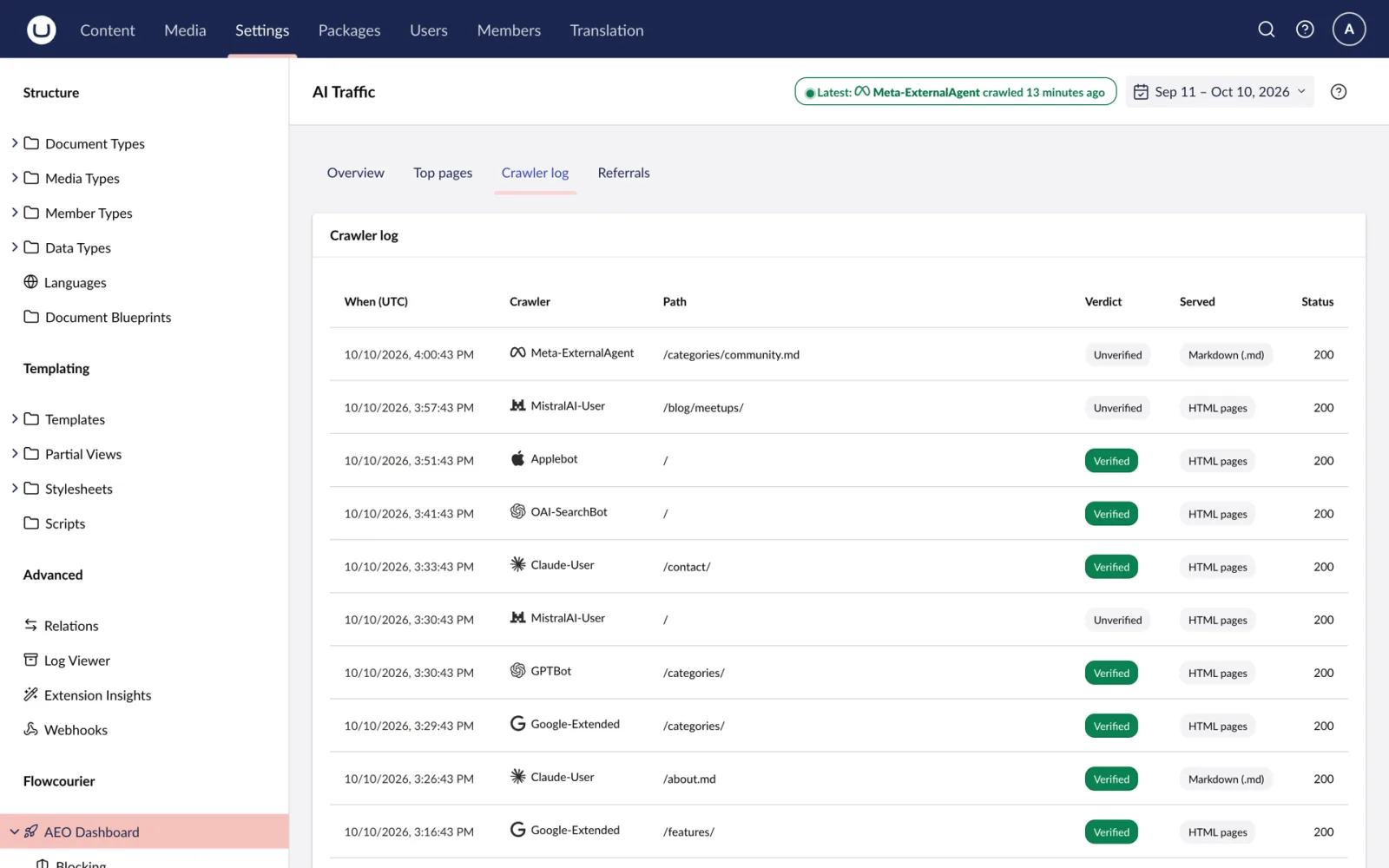Click Verified badge in Applebot row

point(1111,461)
